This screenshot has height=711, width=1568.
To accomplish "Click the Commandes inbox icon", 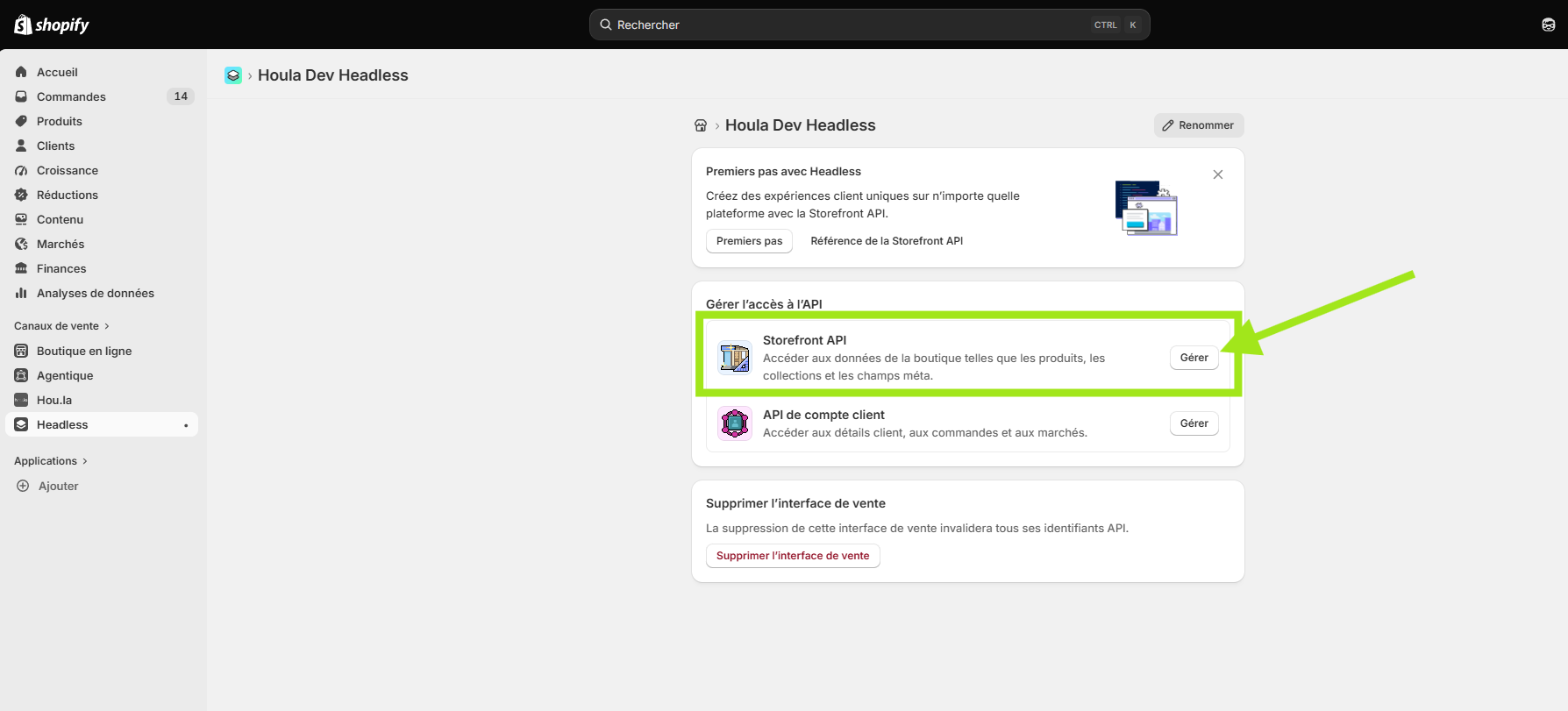I will pyautogui.click(x=21, y=96).
